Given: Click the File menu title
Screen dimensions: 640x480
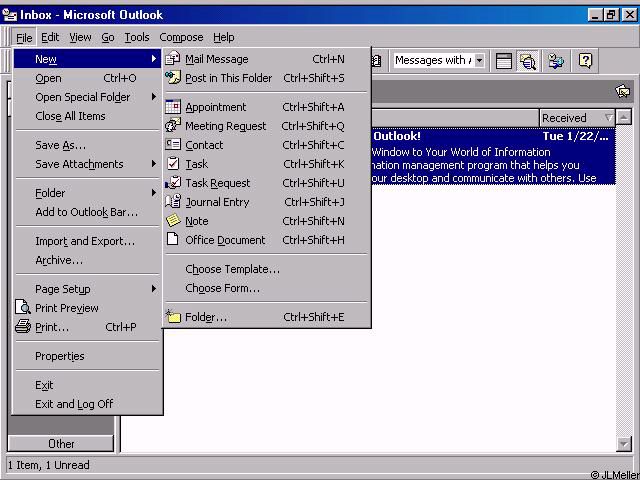Looking at the screenshot, I should tap(24, 38).
